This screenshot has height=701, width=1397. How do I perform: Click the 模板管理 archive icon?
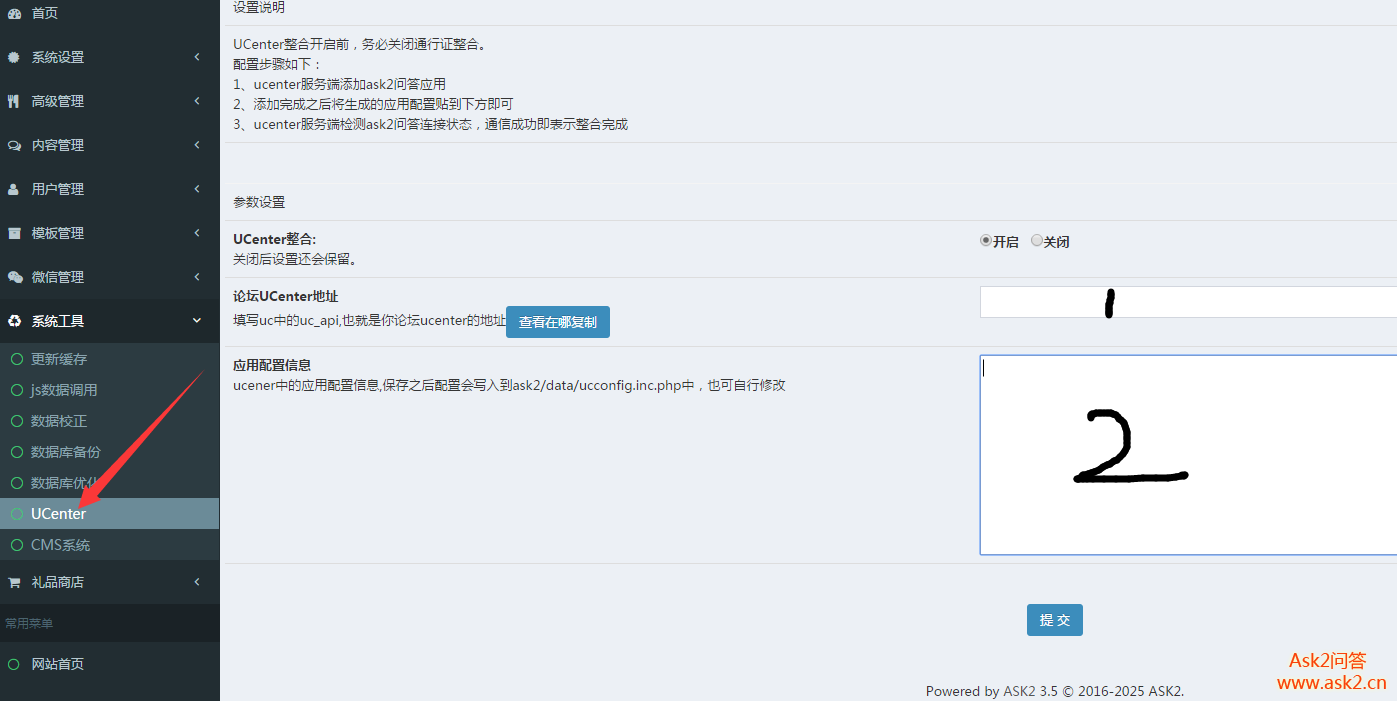(14, 233)
